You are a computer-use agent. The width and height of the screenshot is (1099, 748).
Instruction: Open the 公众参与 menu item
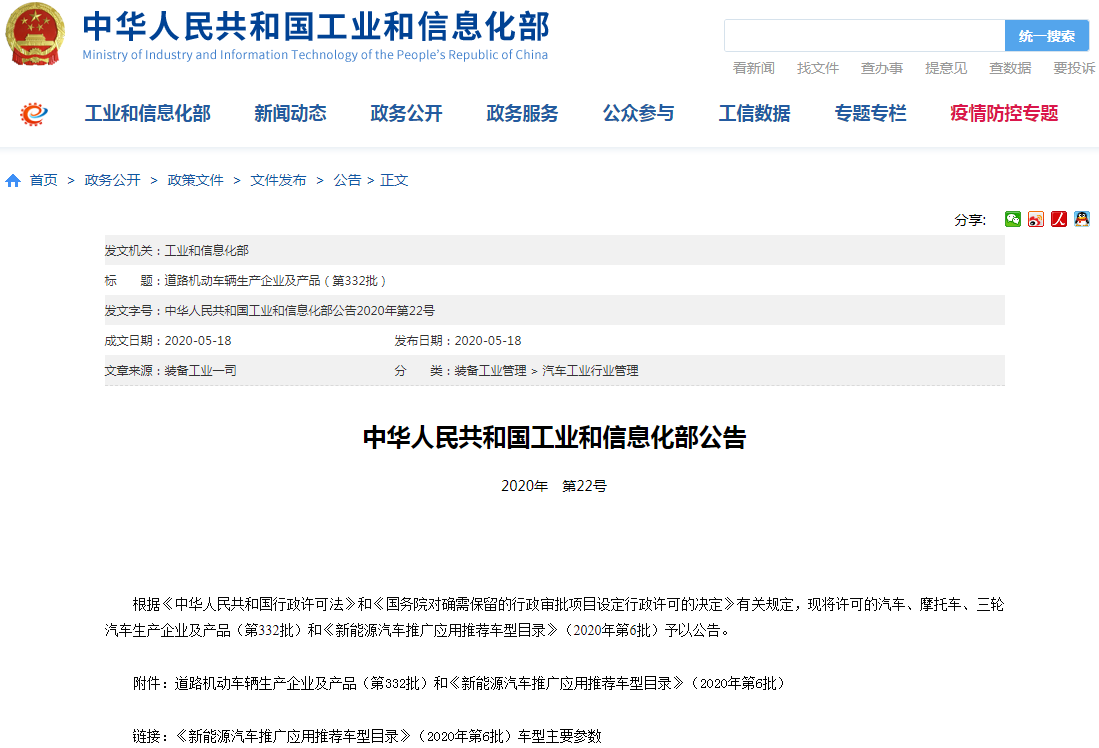pos(639,114)
